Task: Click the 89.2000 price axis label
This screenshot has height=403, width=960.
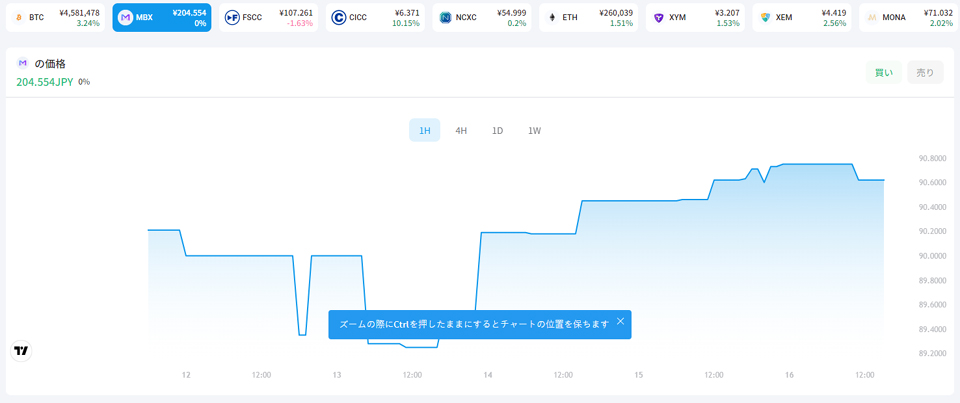Action: point(932,353)
